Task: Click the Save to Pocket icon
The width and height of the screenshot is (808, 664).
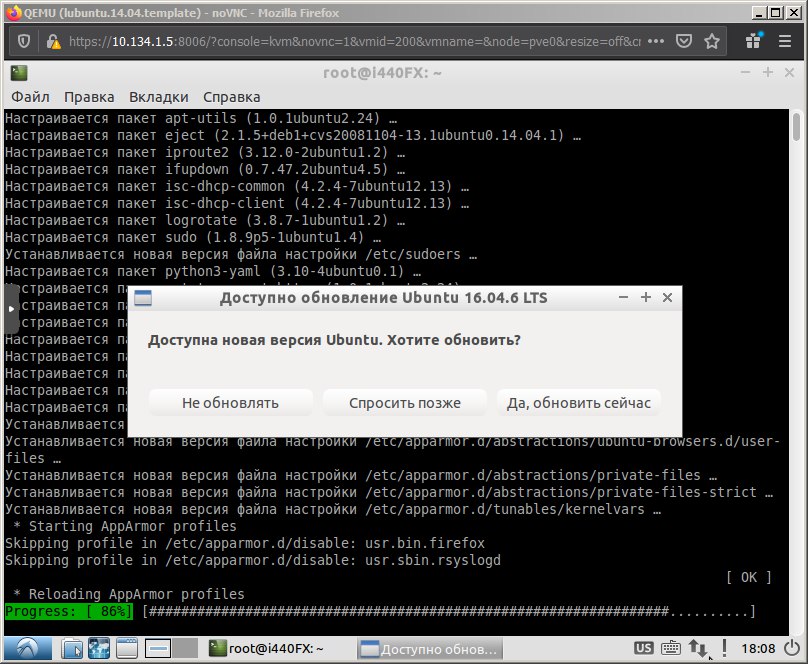Action: coord(684,41)
